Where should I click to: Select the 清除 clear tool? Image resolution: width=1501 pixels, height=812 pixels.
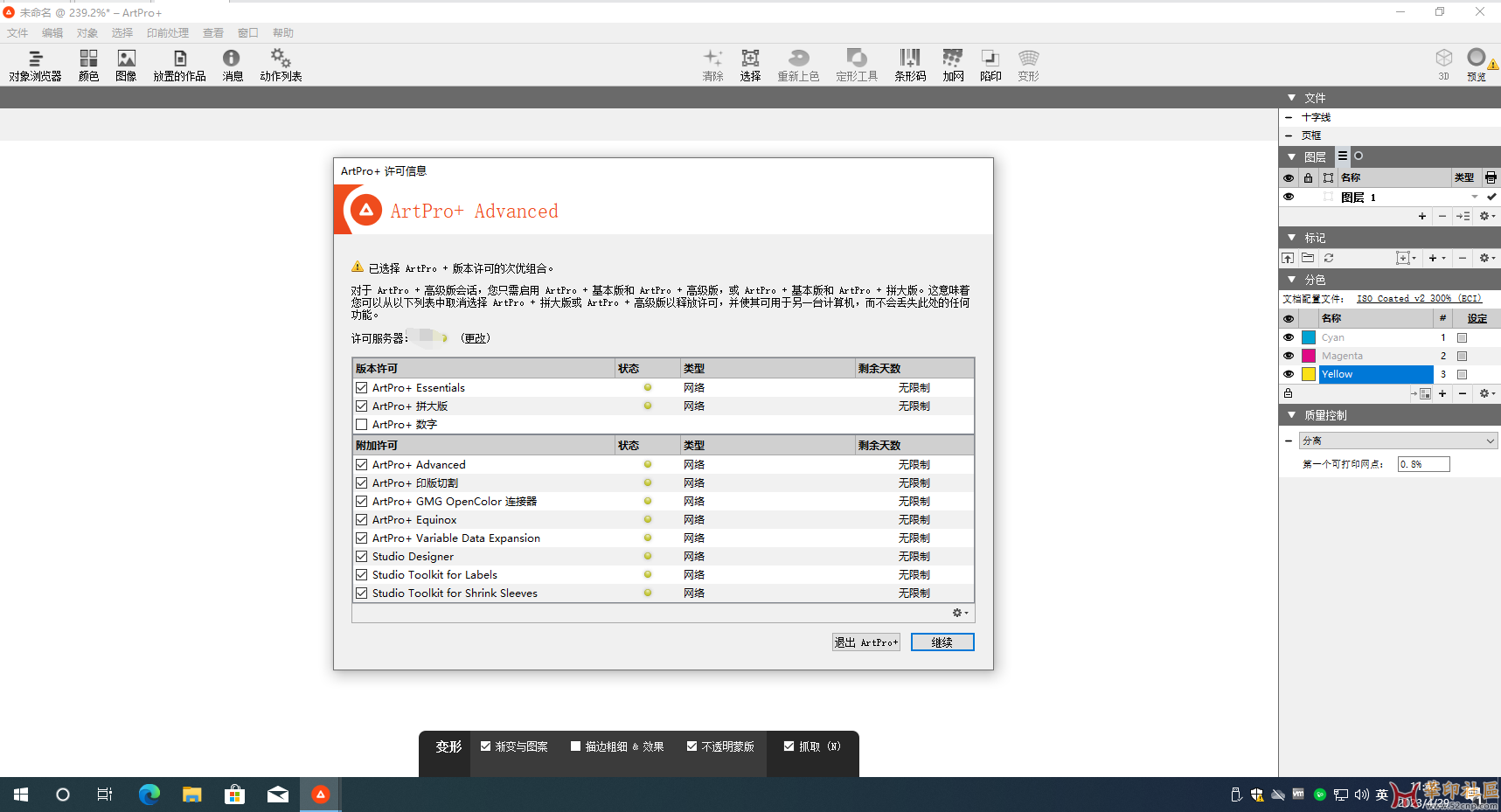click(713, 66)
